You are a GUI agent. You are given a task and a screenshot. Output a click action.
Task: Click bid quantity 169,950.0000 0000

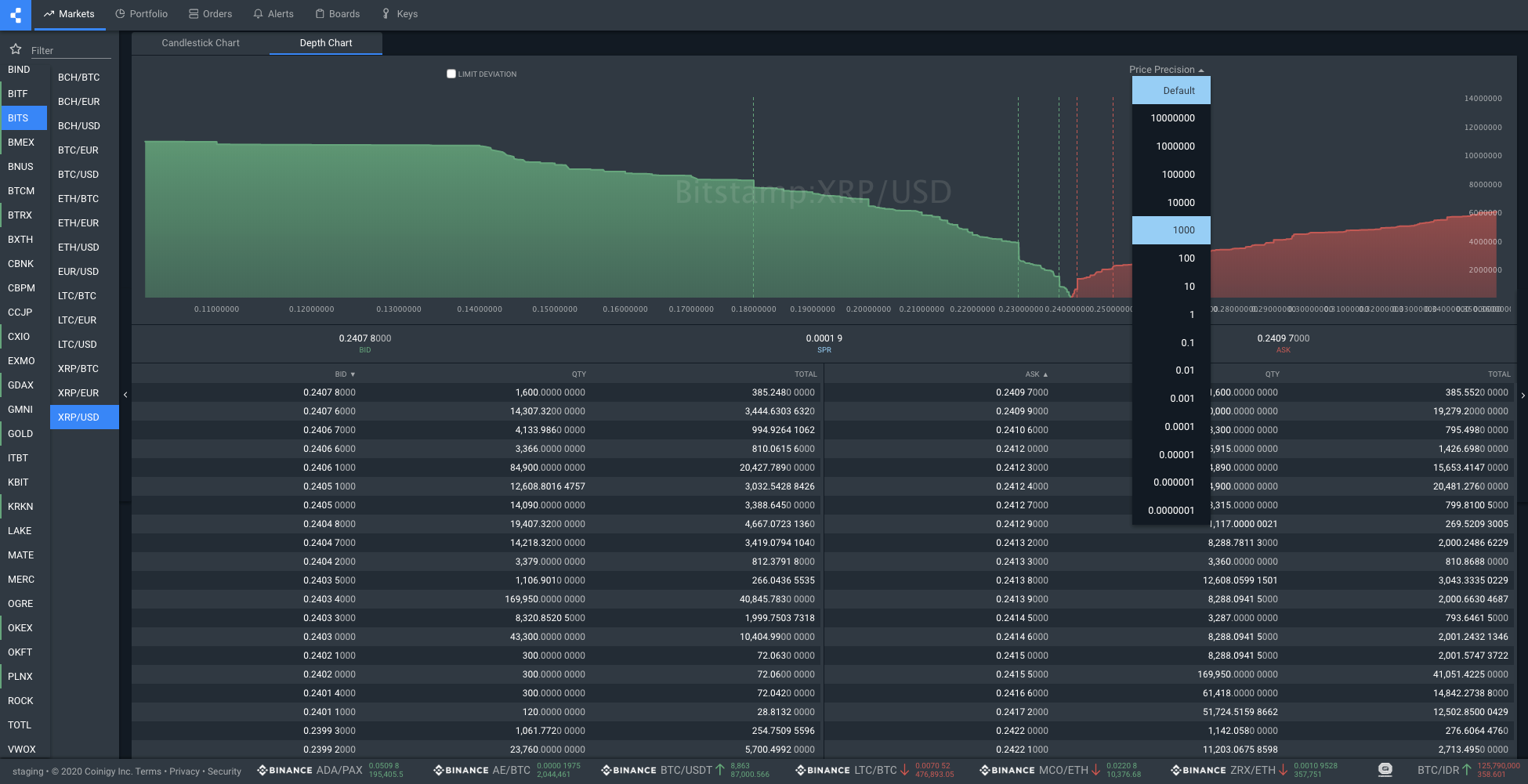pyautogui.click(x=545, y=599)
